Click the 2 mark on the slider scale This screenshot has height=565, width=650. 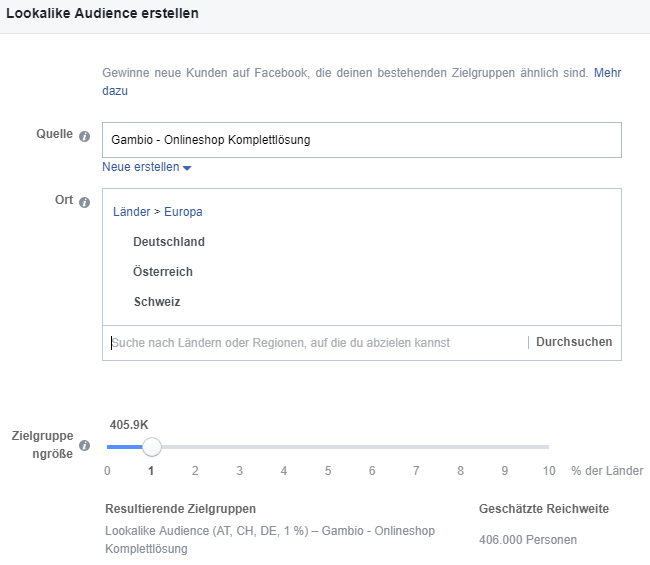(x=195, y=470)
